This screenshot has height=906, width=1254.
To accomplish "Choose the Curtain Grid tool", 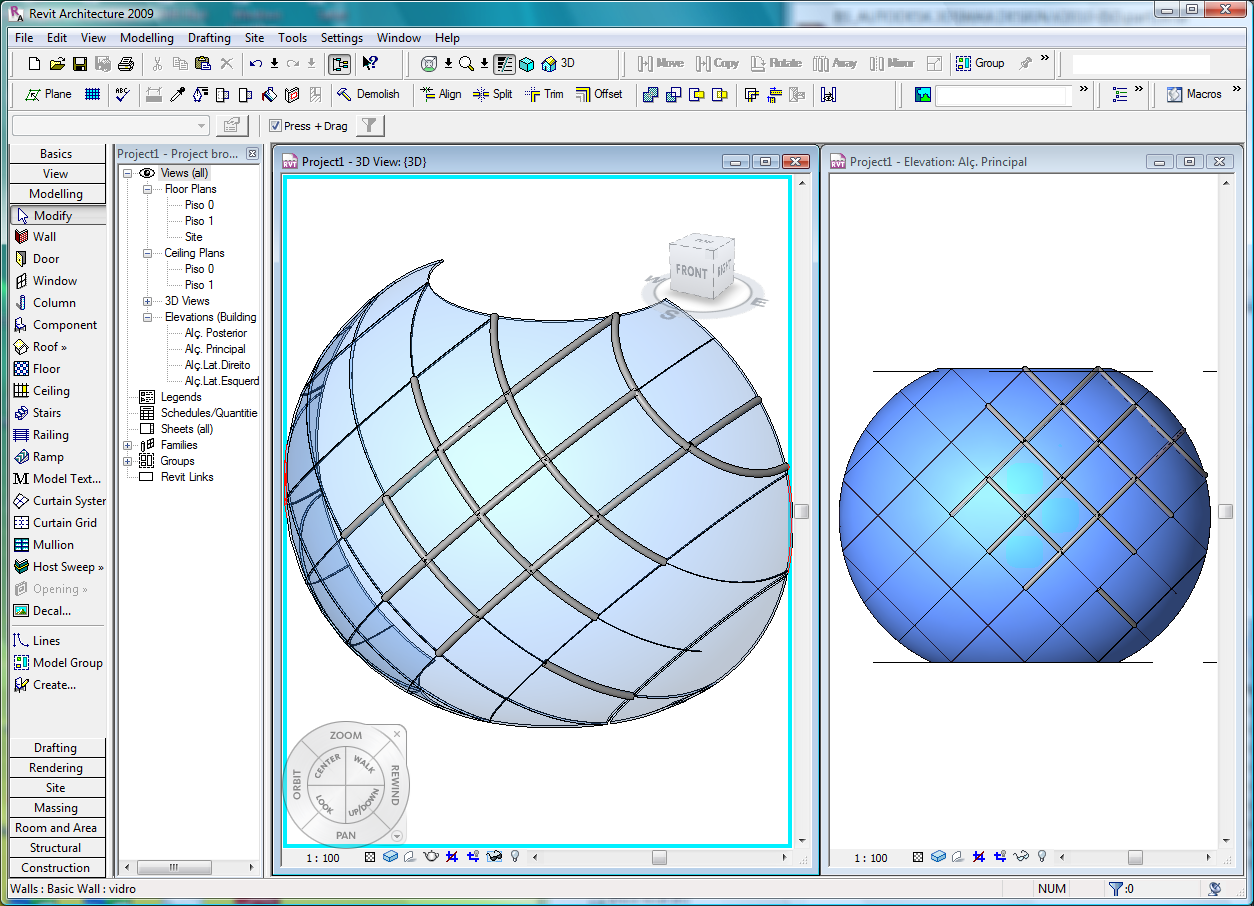I will point(64,523).
